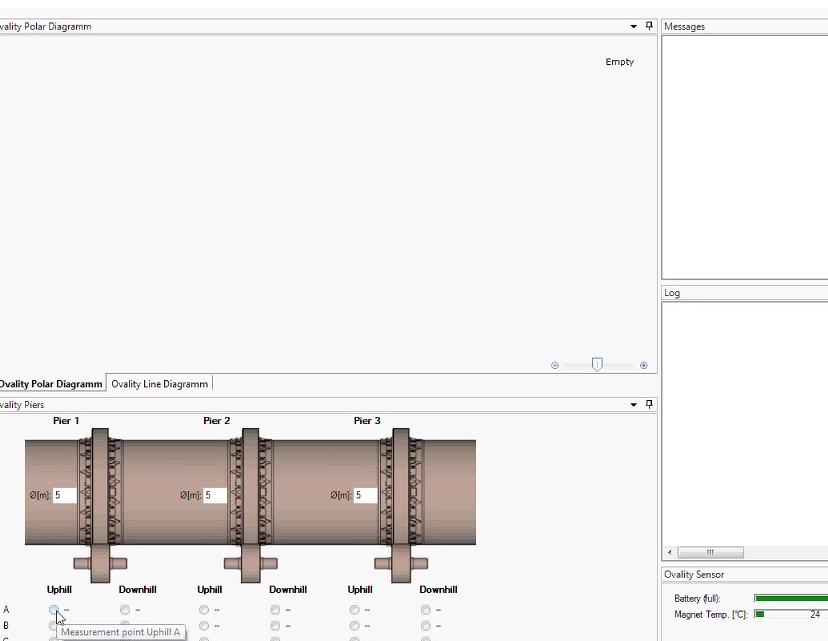Switch to Ovality Polar Diagramm tab
Image resolution: width=828 pixels, height=641 pixels.
coord(51,384)
